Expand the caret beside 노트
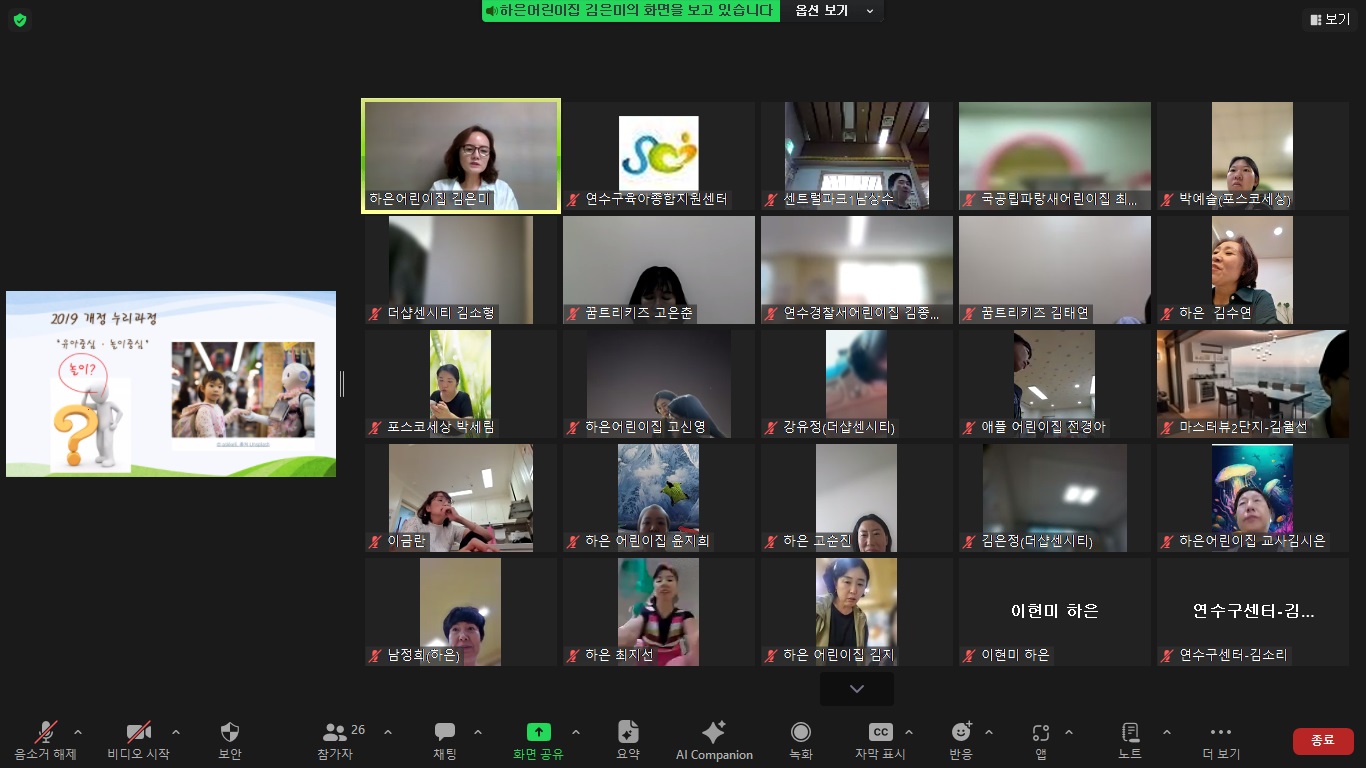 (x=1166, y=731)
